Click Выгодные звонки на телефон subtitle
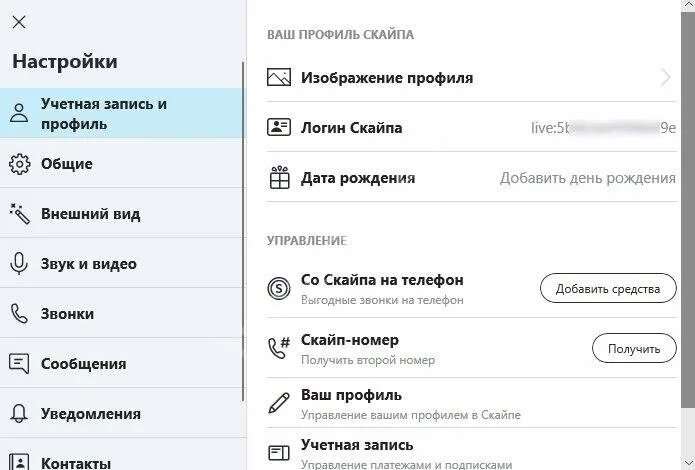 point(382,300)
